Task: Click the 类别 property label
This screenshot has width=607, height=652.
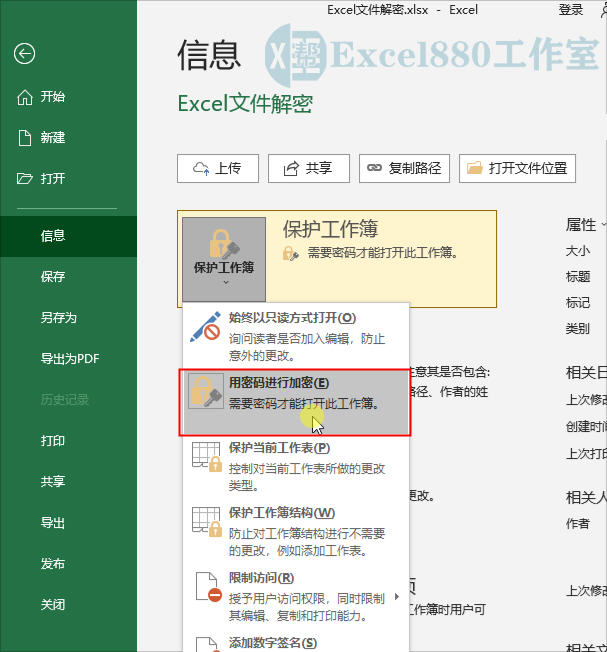Action: 578,328
